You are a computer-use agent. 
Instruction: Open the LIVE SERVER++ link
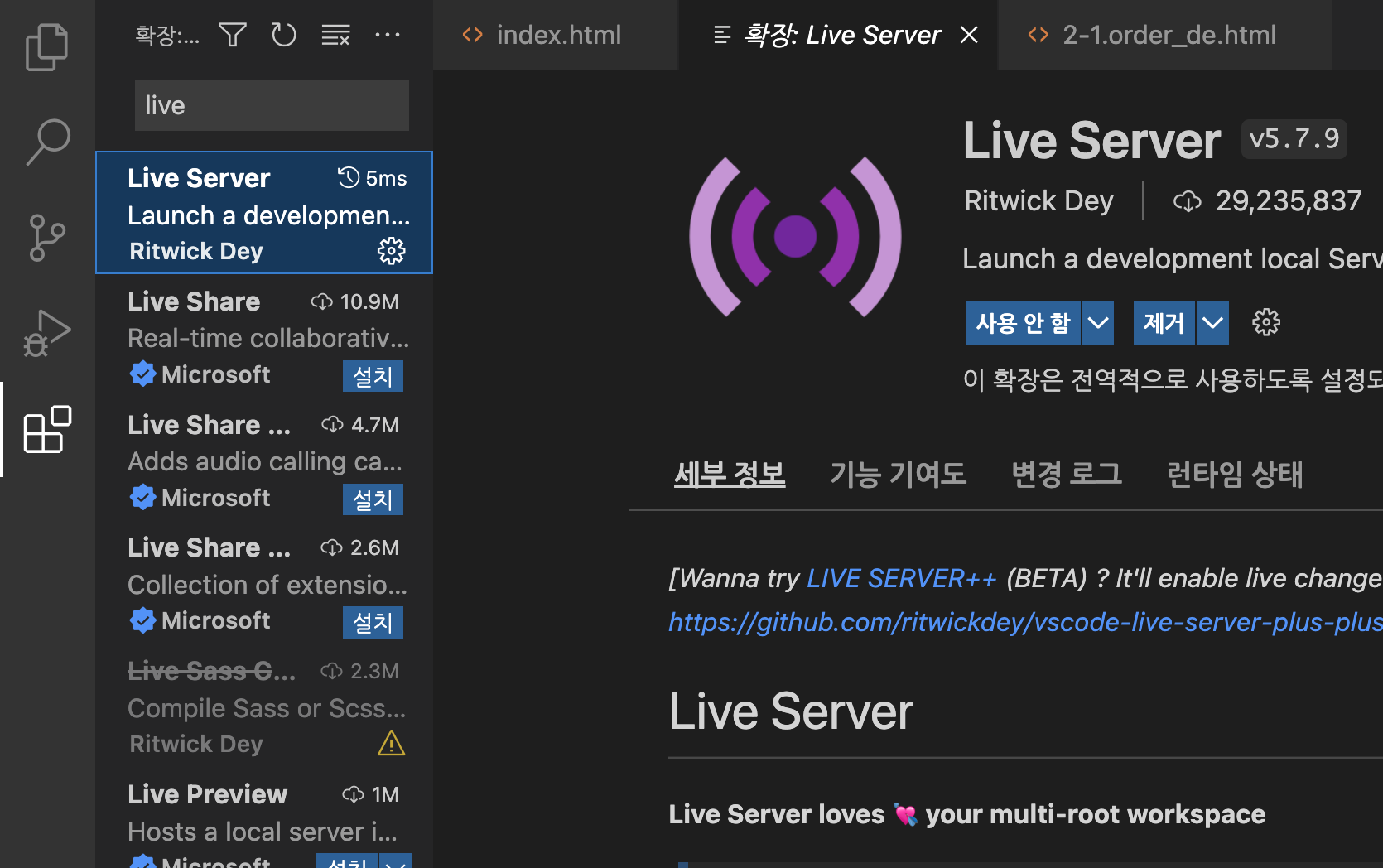point(901,578)
